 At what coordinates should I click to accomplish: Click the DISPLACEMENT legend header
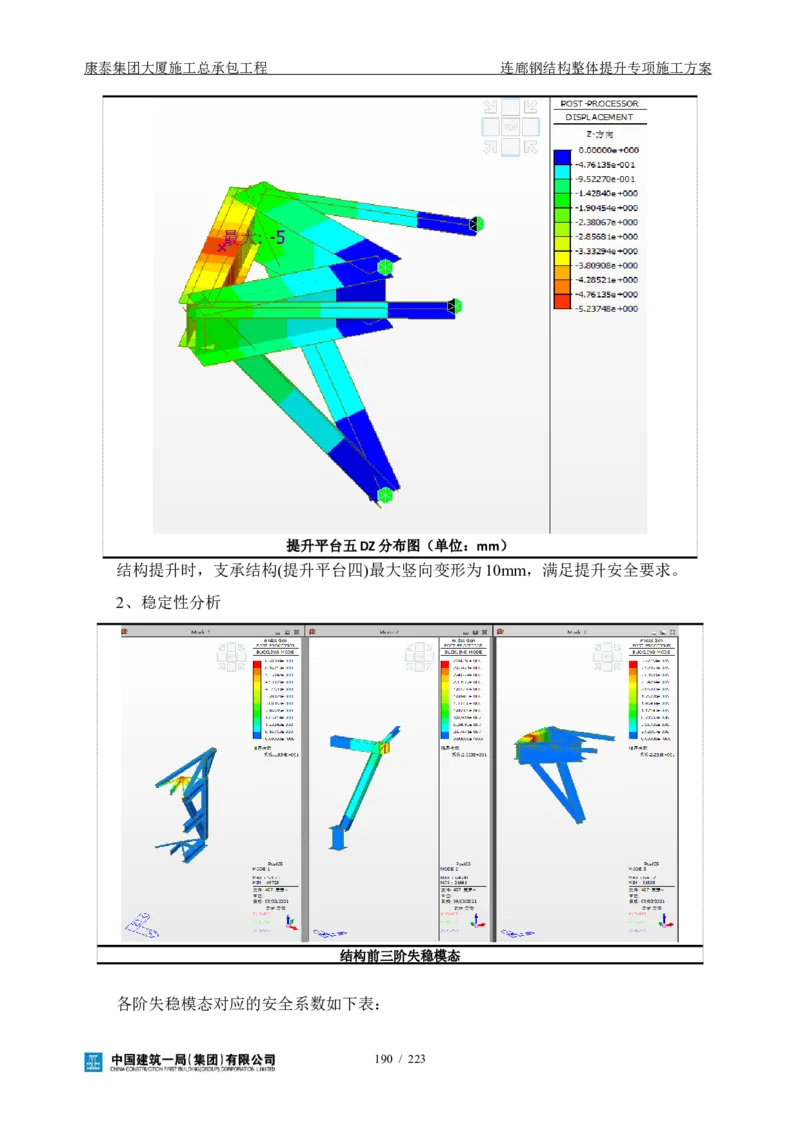click(x=598, y=117)
